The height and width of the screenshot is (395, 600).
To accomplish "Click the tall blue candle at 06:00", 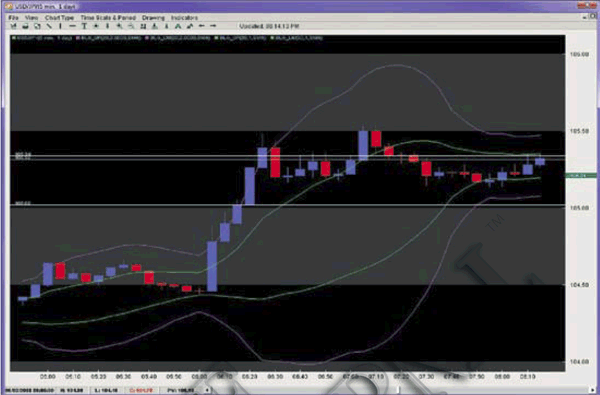I will (x=212, y=266).
